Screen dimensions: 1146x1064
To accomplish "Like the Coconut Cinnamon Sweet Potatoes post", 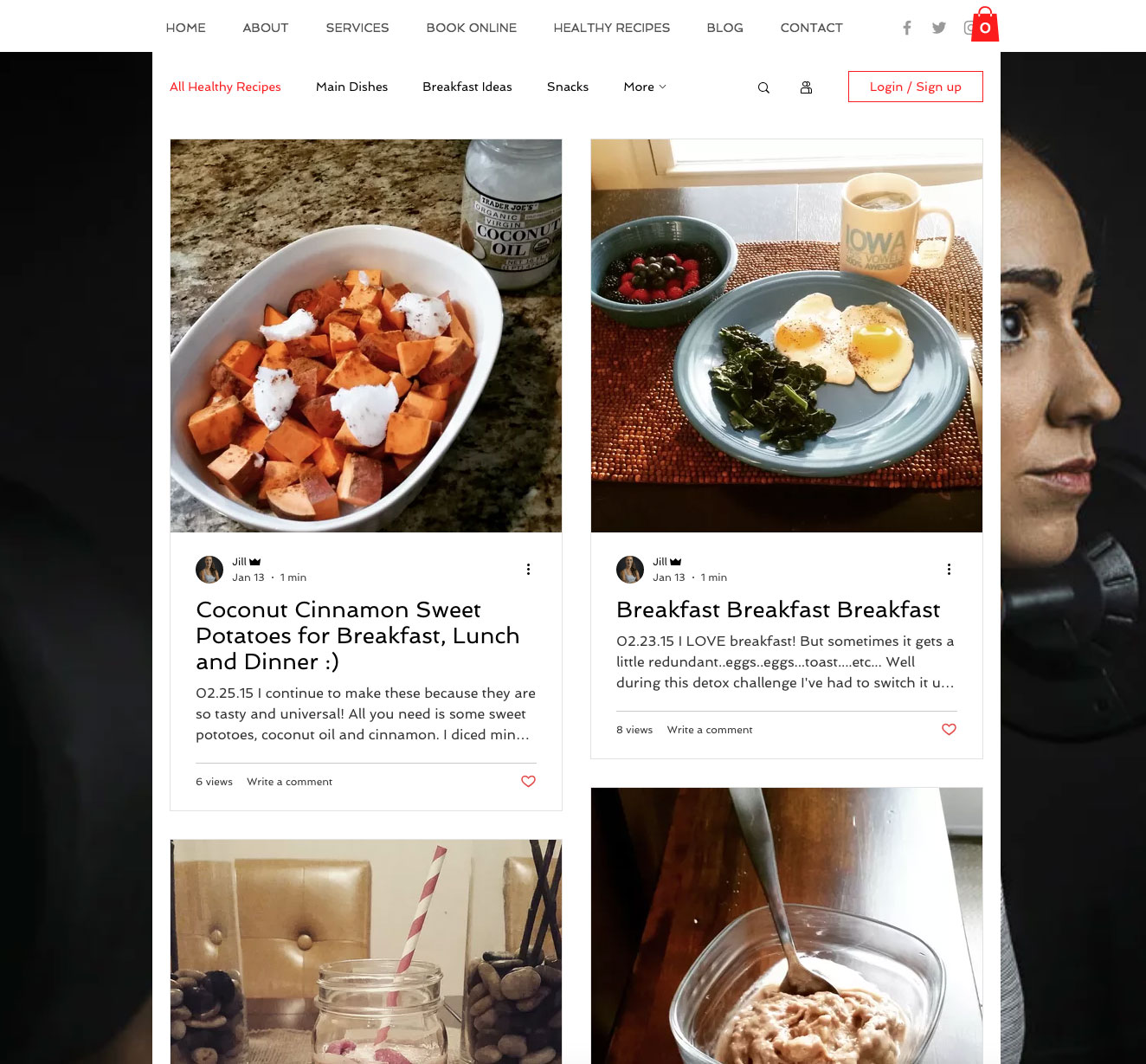I will tap(528, 781).
